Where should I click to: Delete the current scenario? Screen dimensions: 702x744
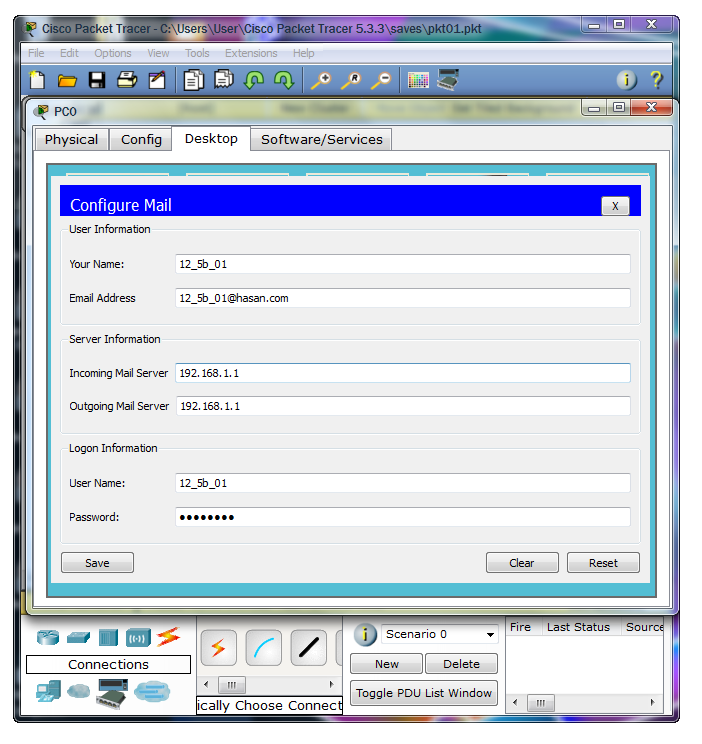461,664
